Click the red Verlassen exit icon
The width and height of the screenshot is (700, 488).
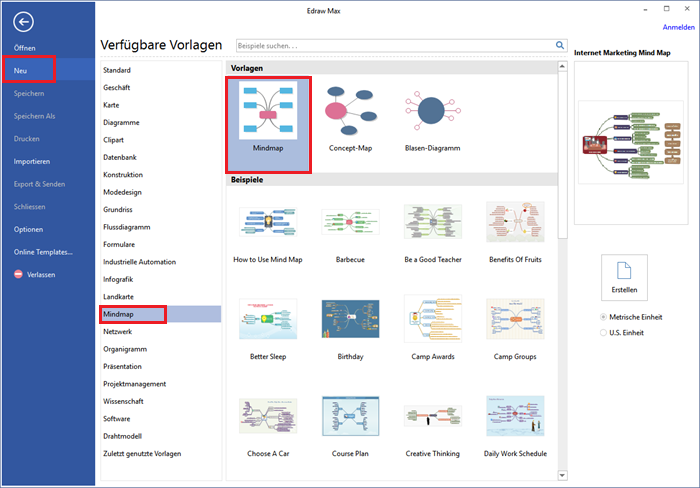pos(18,274)
